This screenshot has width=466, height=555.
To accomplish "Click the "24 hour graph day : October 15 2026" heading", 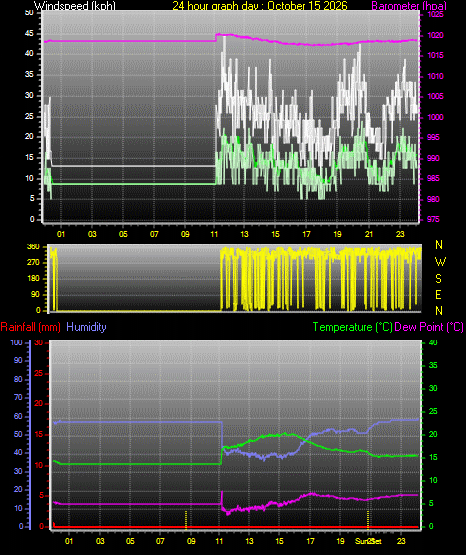I will pos(260,6).
